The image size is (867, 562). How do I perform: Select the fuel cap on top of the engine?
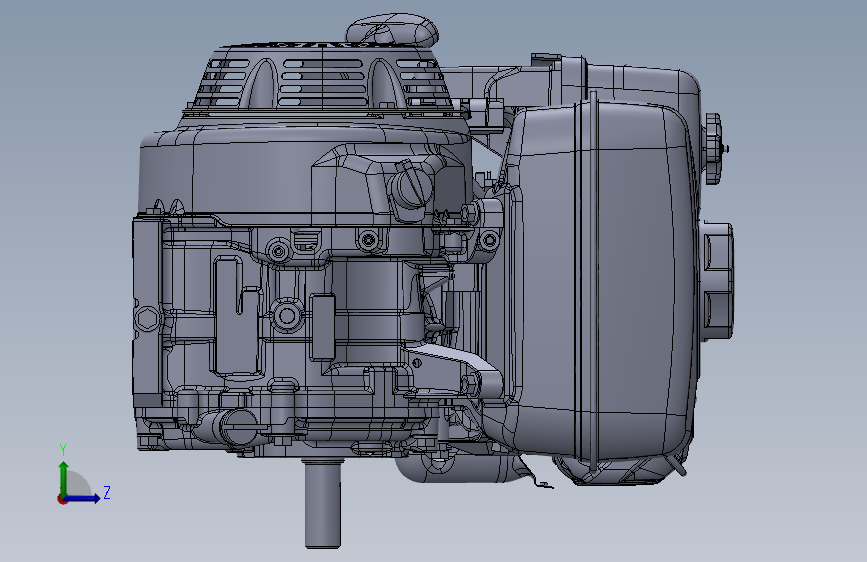393,30
